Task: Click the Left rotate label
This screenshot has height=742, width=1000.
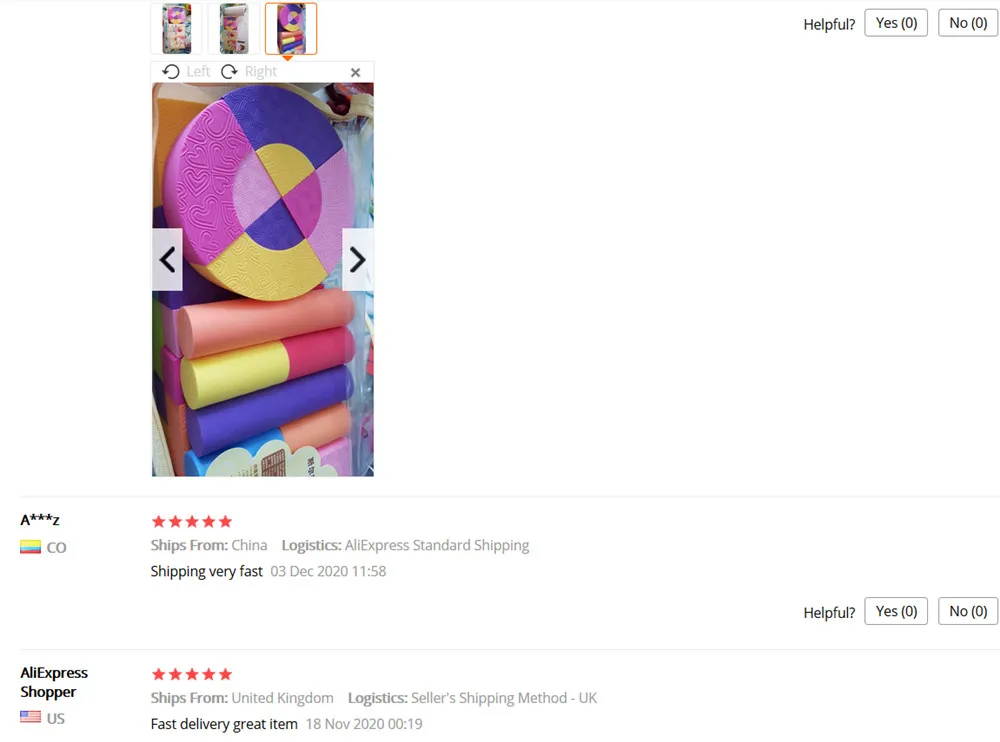Action: click(198, 71)
